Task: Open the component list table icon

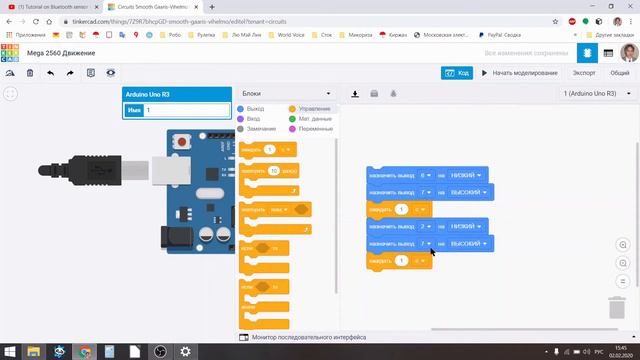Action: (608, 53)
